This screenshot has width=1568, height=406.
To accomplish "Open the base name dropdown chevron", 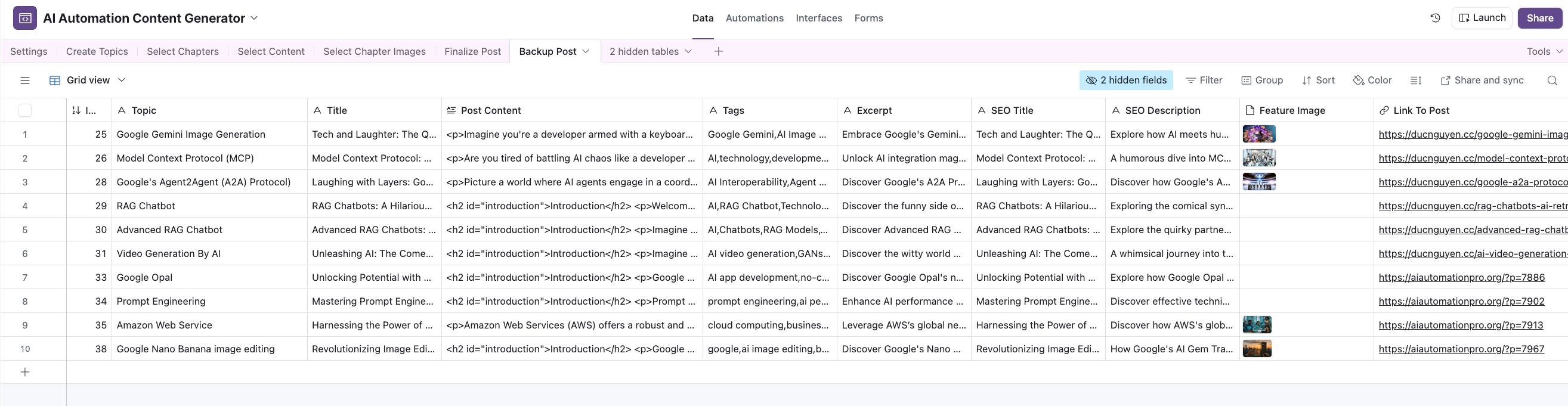I will (255, 18).
